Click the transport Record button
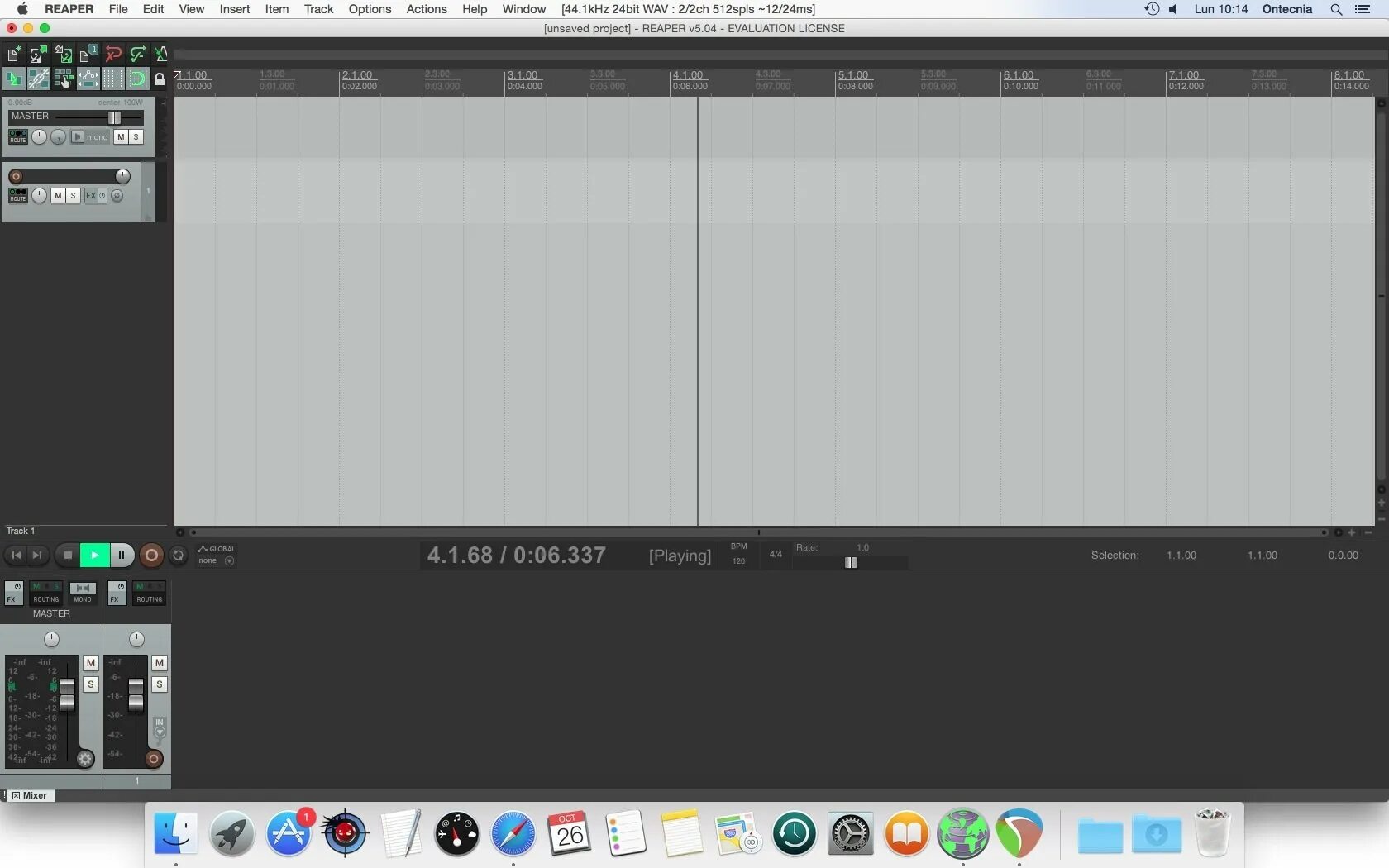Screen dimensions: 1389x868 151,556
